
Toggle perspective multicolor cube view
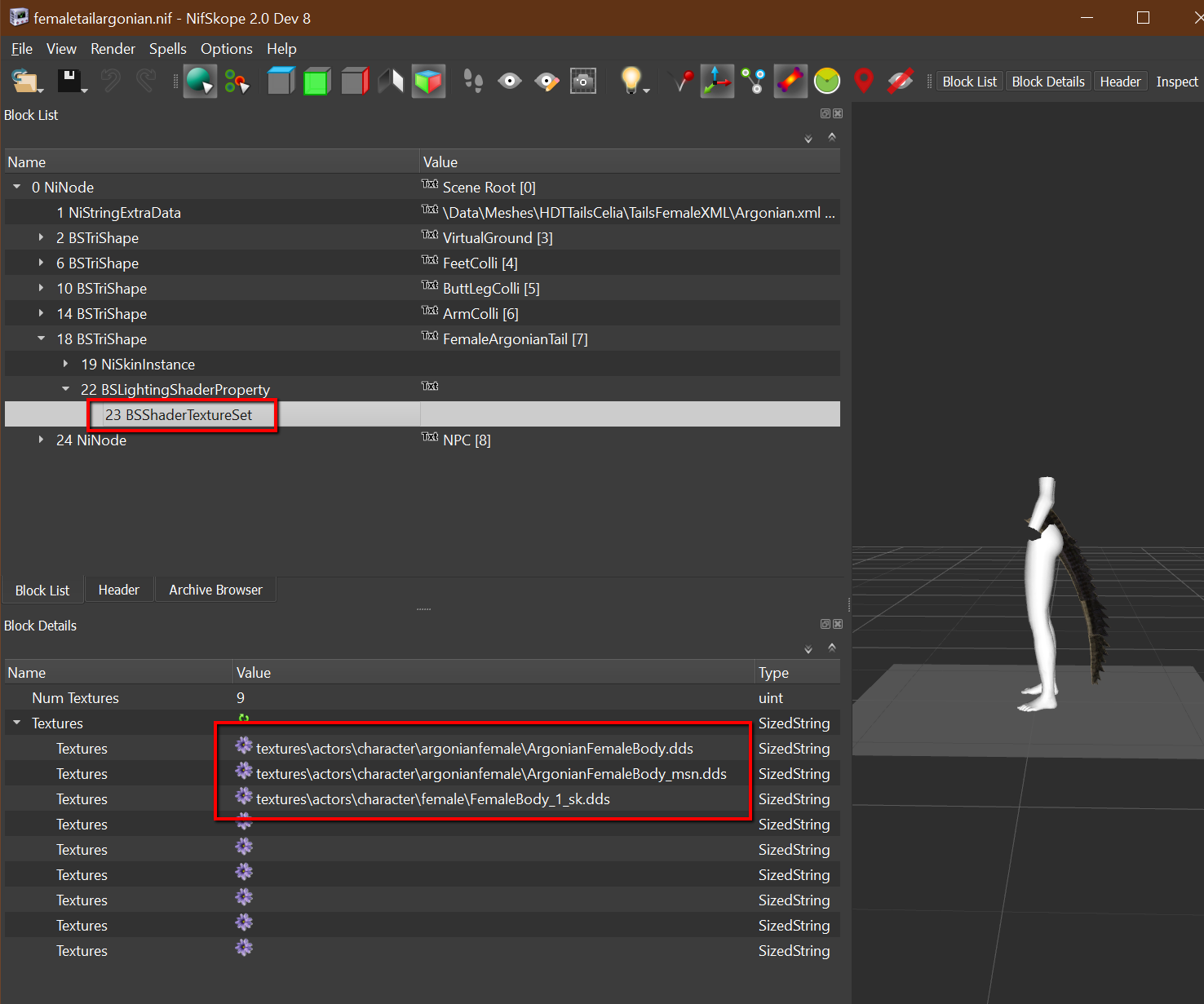[428, 81]
